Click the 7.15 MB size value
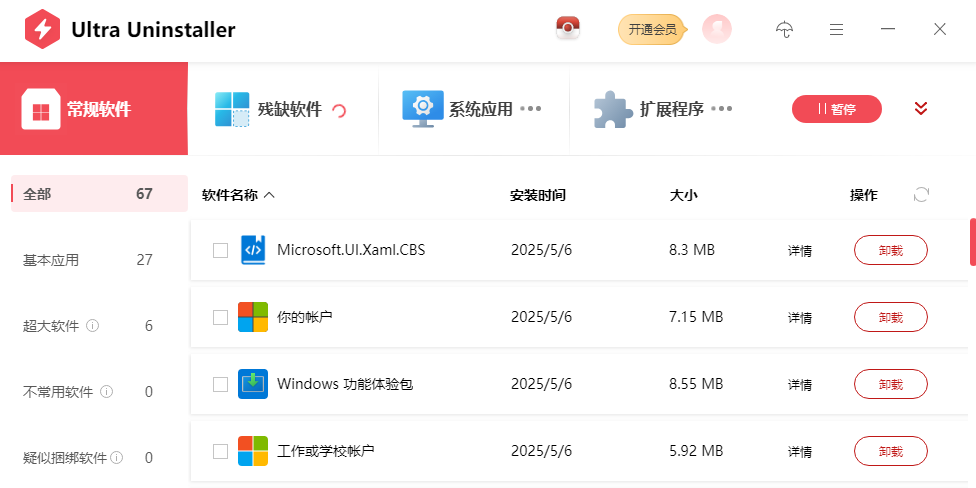This screenshot has height=488, width=976. pyautogui.click(x=696, y=317)
